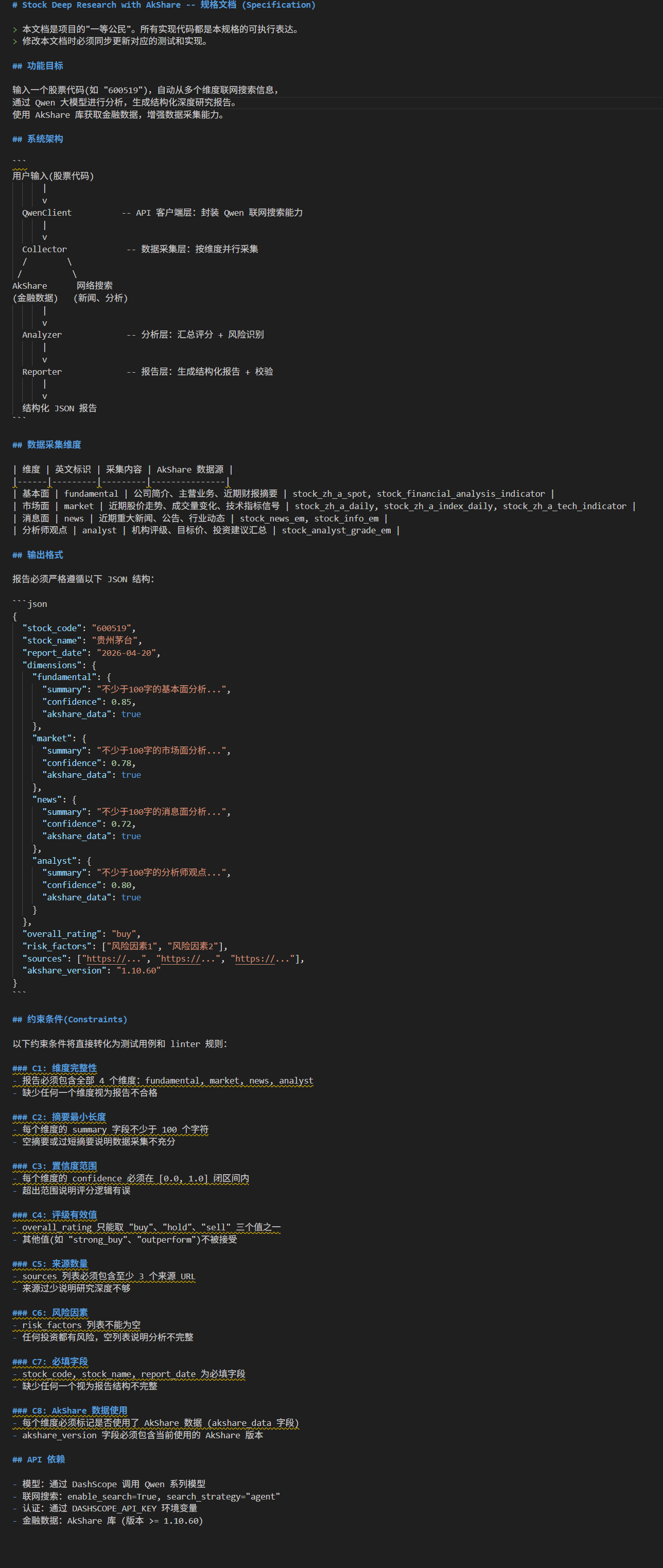
Task: Select the '### C4: 评级有效值' subheading
Action: point(55,1214)
